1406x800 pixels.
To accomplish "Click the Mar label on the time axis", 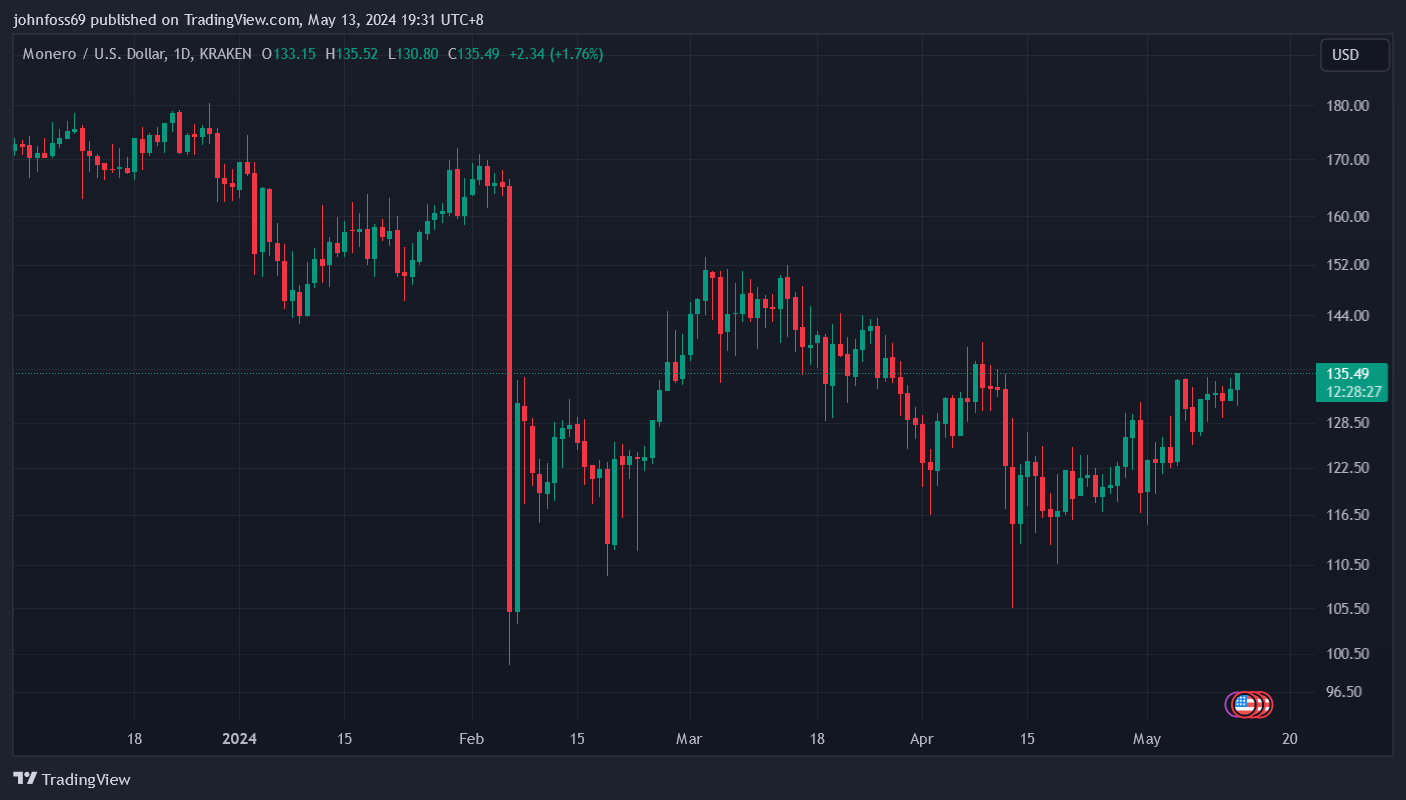I will pos(689,739).
